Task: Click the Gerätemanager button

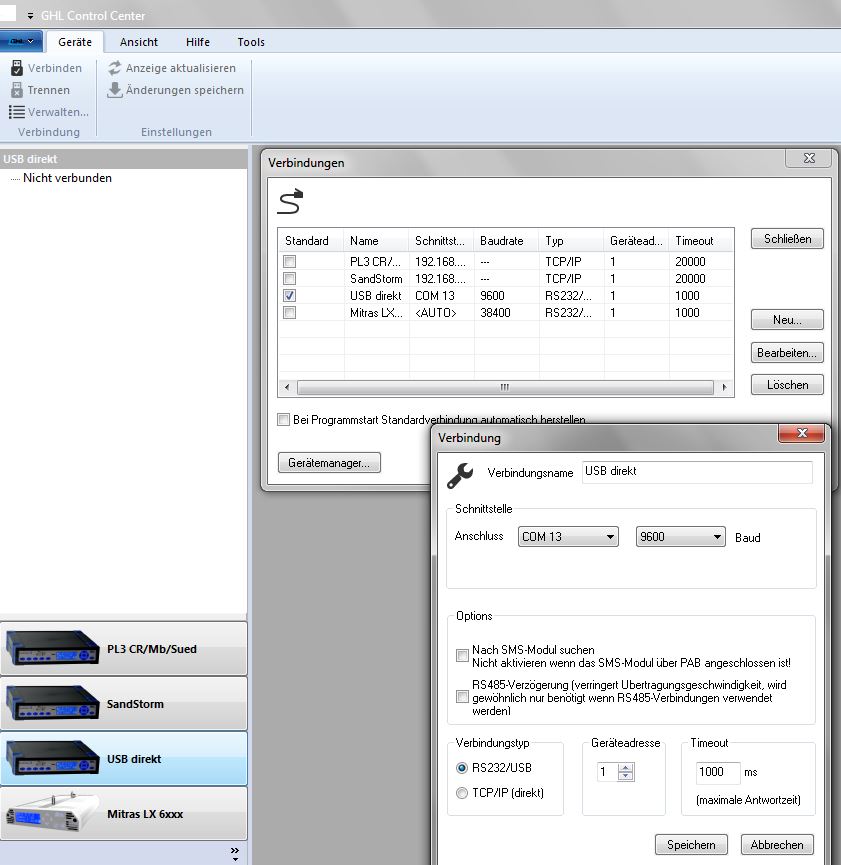Action: [329, 463]
